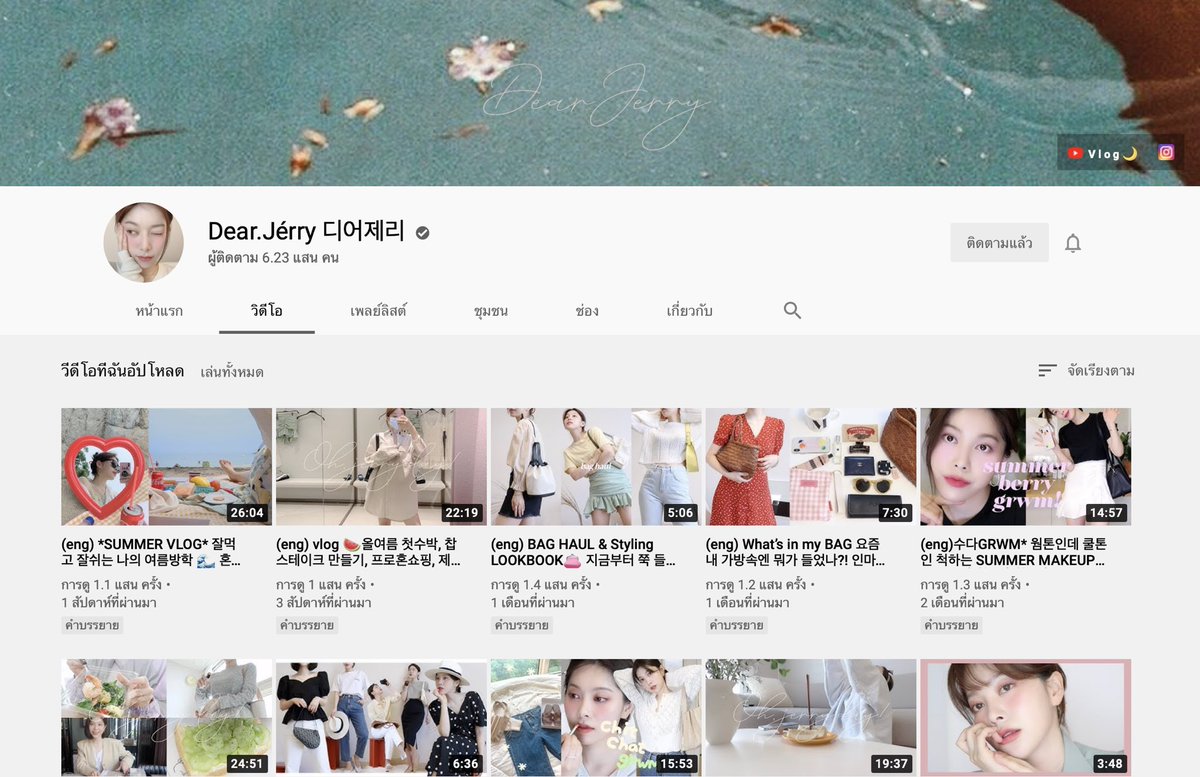Open the Instagram link icon in banner

[x=1166, y=153]
